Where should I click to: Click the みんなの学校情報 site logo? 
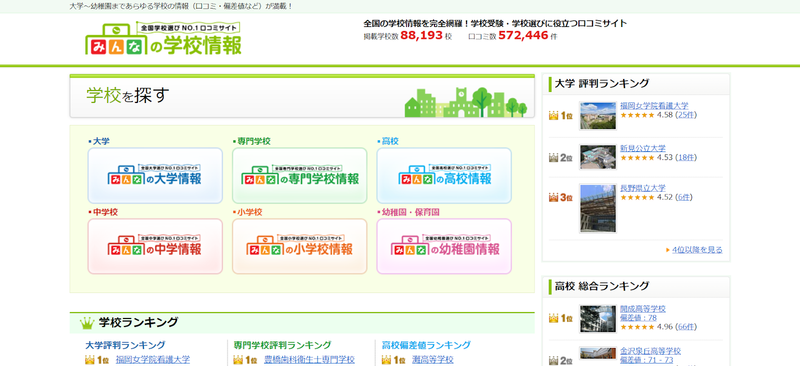click(163, 39)
